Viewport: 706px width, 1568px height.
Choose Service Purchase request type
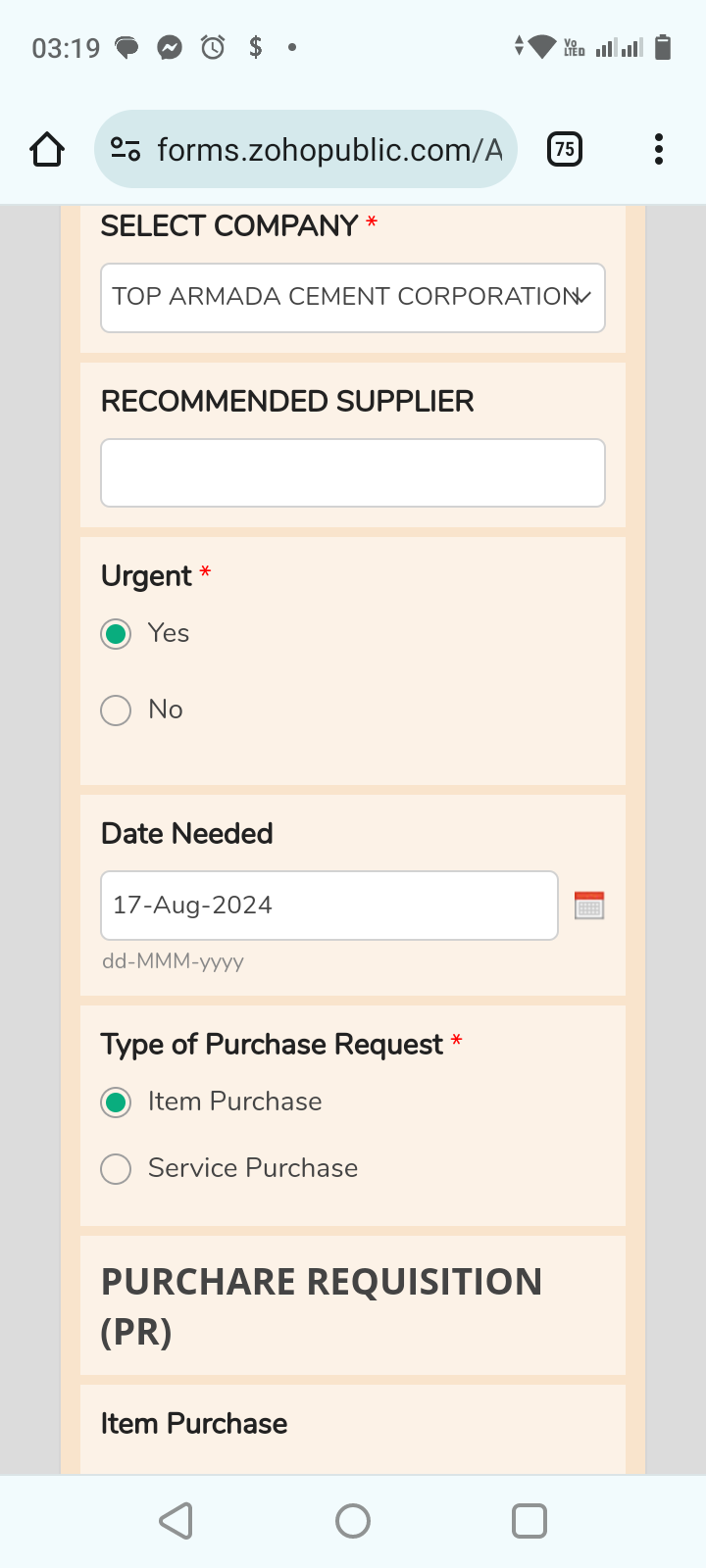(x=116, y=1169)
